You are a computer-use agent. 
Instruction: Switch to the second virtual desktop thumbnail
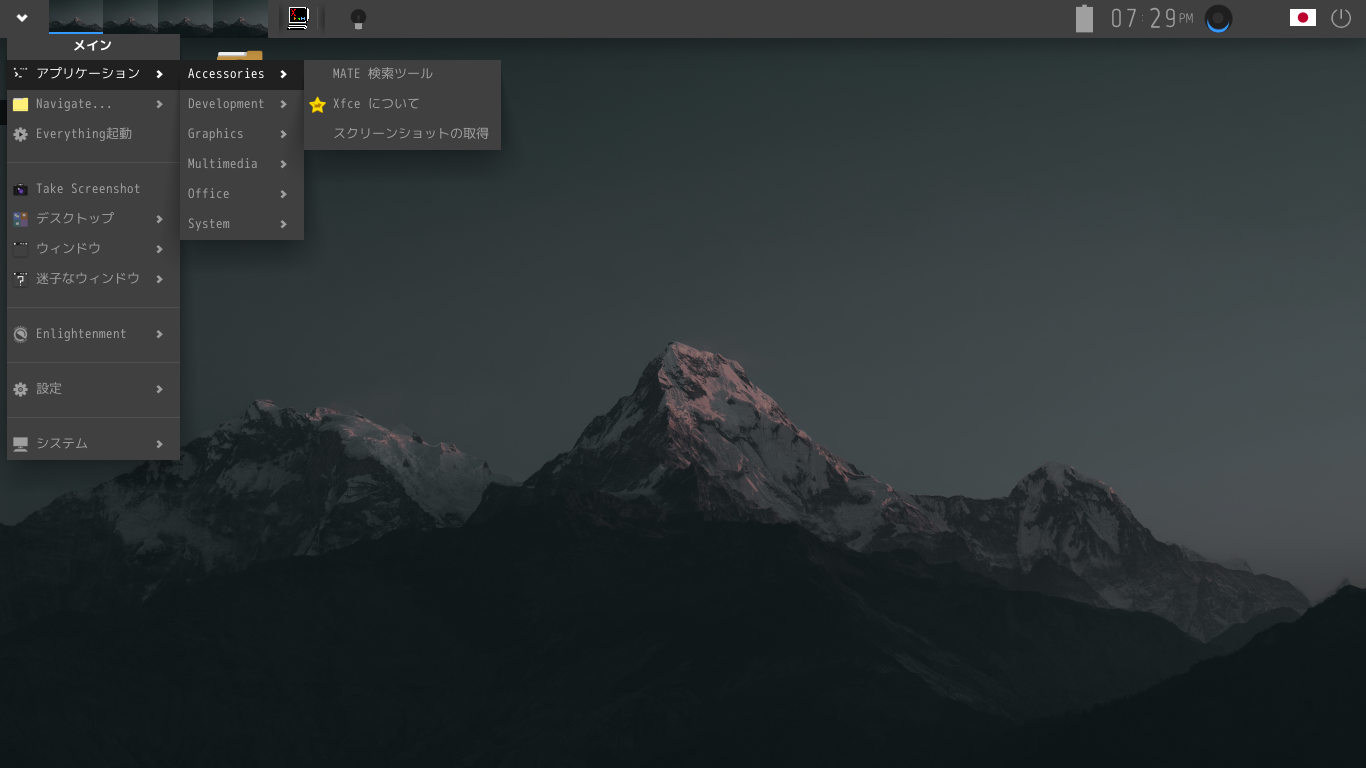tap(130, 18)
